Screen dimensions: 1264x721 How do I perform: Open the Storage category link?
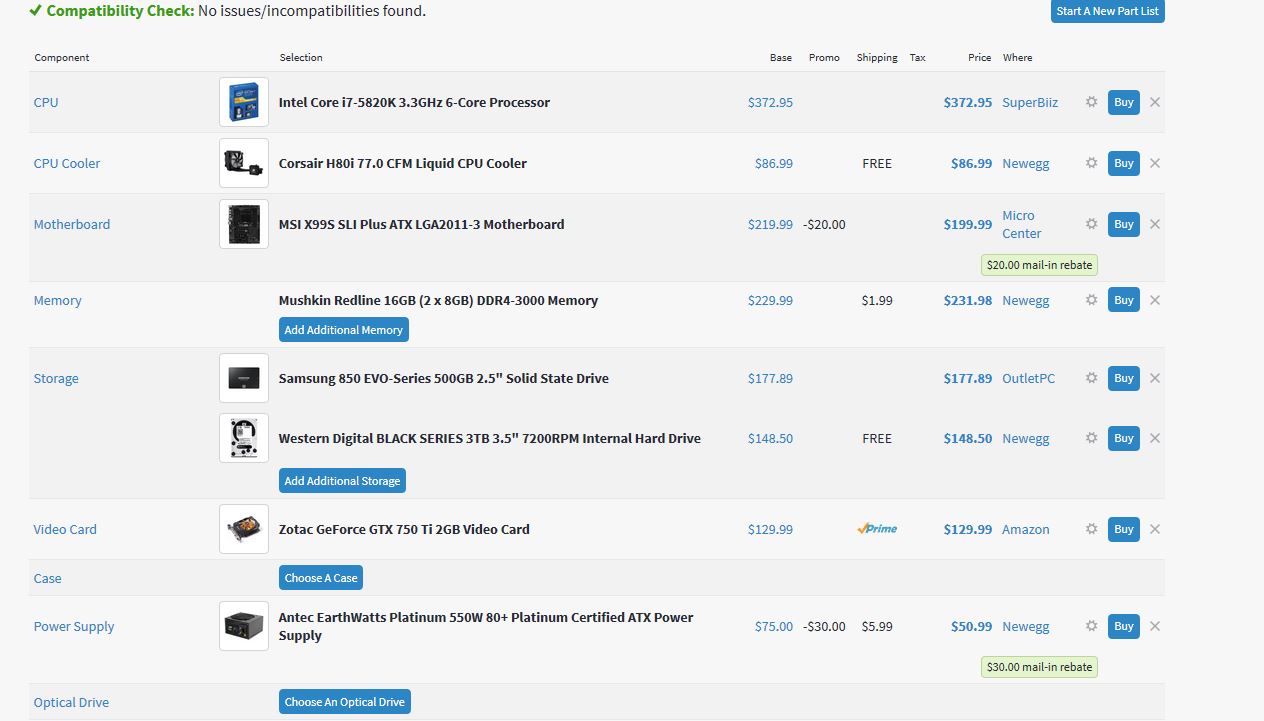(56, 378)
